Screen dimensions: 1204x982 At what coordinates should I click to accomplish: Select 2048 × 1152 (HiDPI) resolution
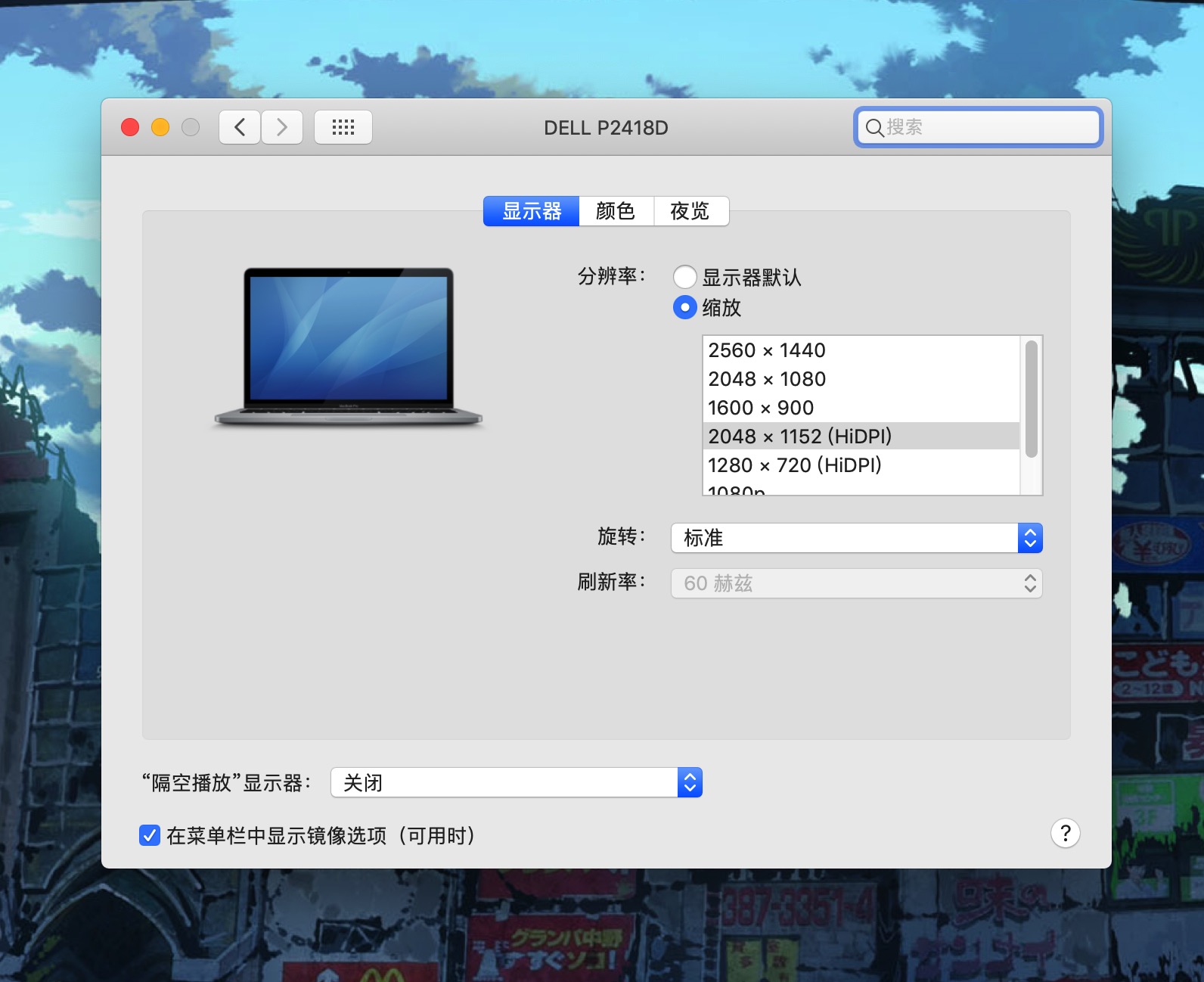[x=861, y=437]
